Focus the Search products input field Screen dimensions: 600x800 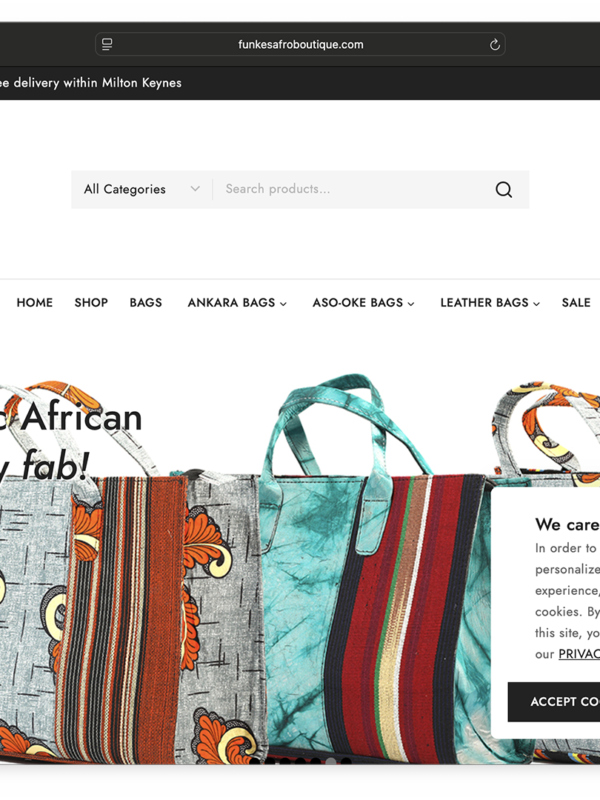coord(352,189)
